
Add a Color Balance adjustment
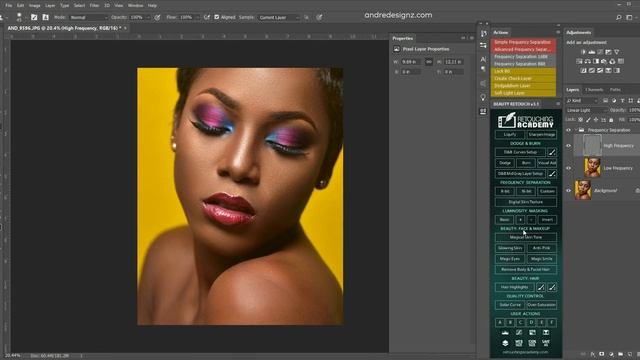(587, 61)
